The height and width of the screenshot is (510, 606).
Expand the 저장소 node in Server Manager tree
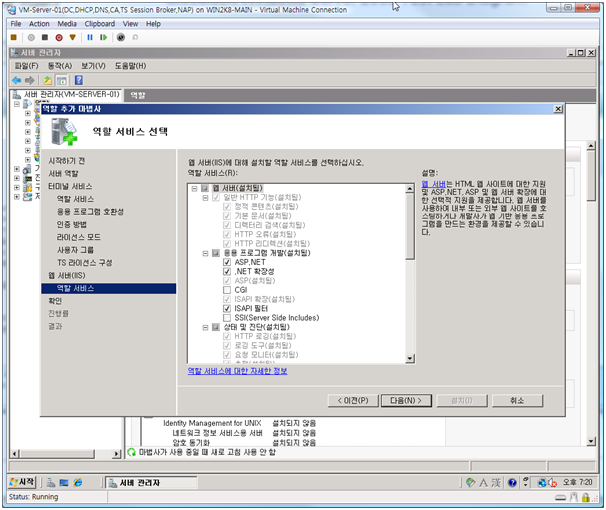pyautogui.click(x=17, y=197)
